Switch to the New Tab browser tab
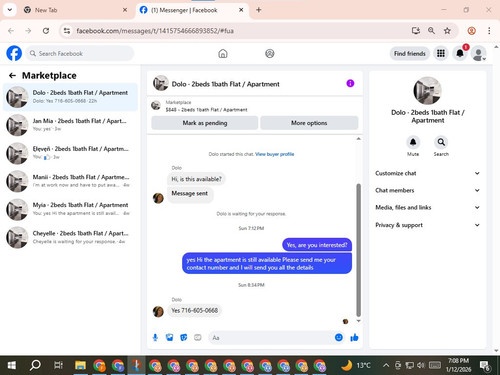Viewport: 500px width, 375px height. pyautogui.click(x=75, y=10)
